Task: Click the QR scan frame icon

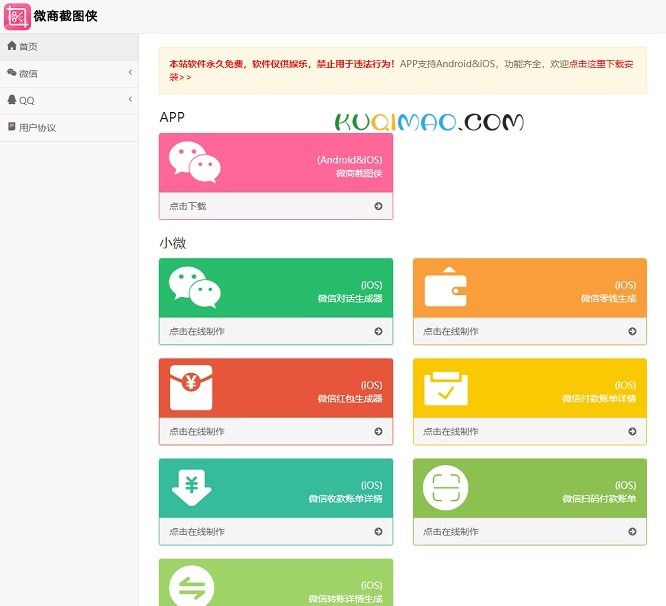Action: [446, 488]
